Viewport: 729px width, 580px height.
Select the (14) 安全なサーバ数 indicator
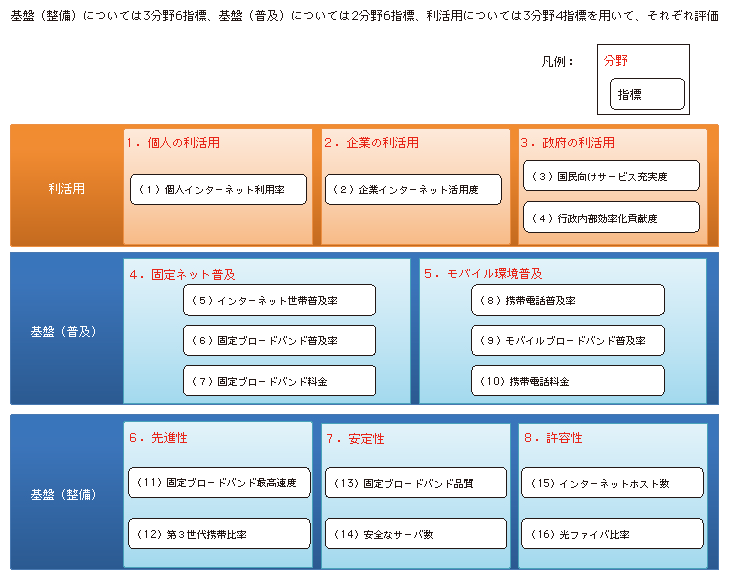416,534
